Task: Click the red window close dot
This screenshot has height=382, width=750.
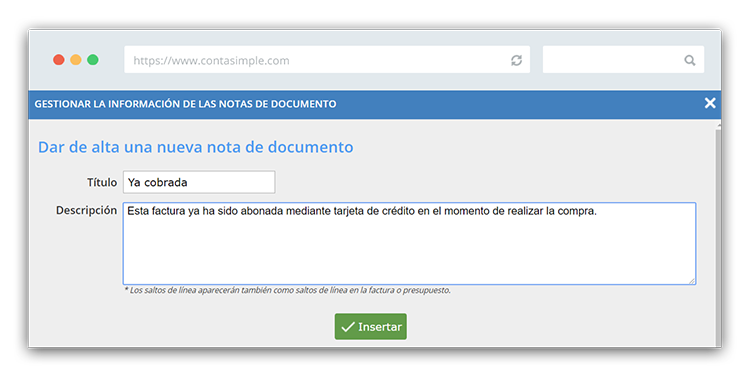Action: [58, 60]
